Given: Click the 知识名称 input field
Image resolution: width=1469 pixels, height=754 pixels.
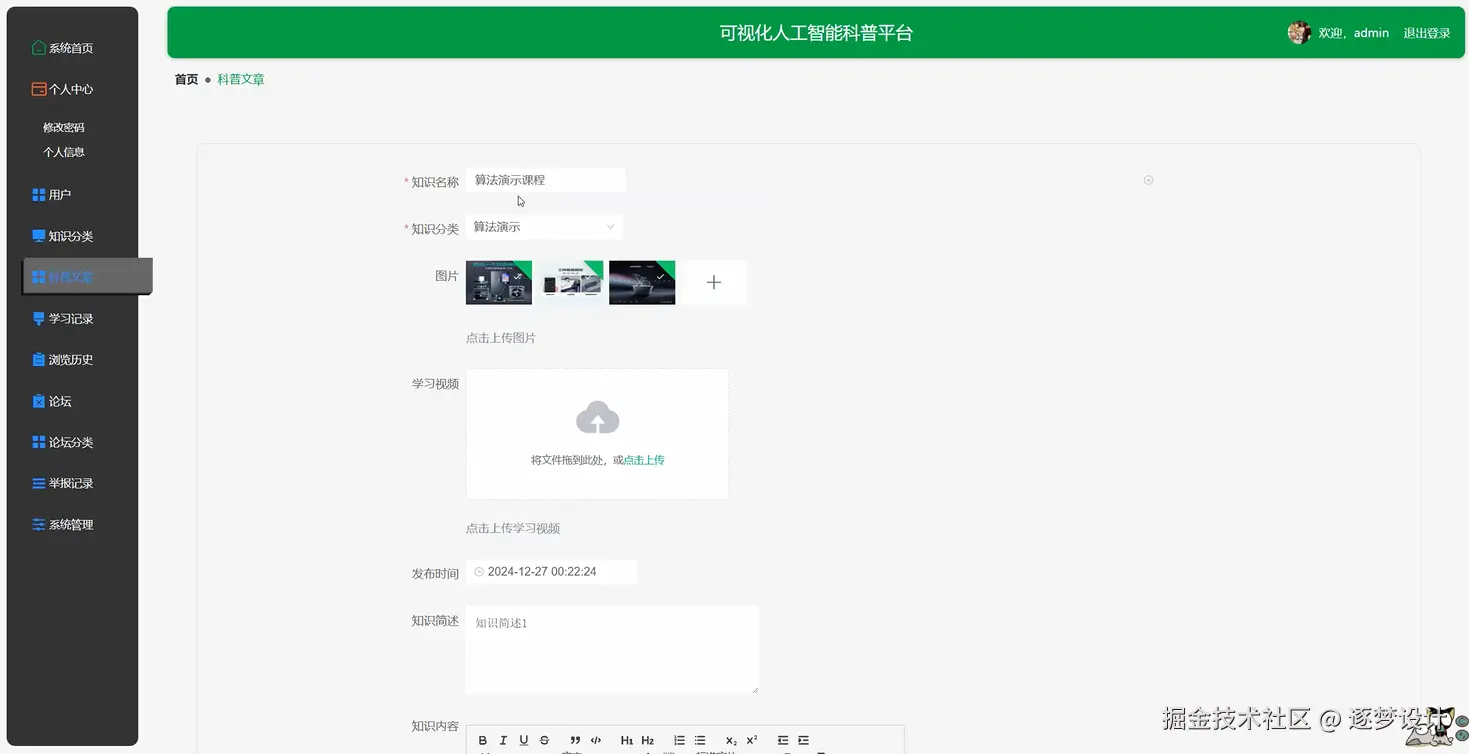Looking at the screenshot, I should click(546, 180).
